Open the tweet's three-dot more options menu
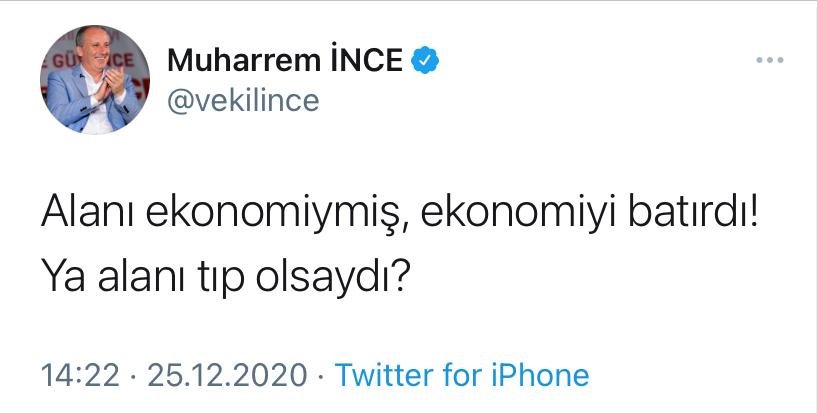Image resolution: width=817 pixels, height=413 pixels. coord(769,61)
